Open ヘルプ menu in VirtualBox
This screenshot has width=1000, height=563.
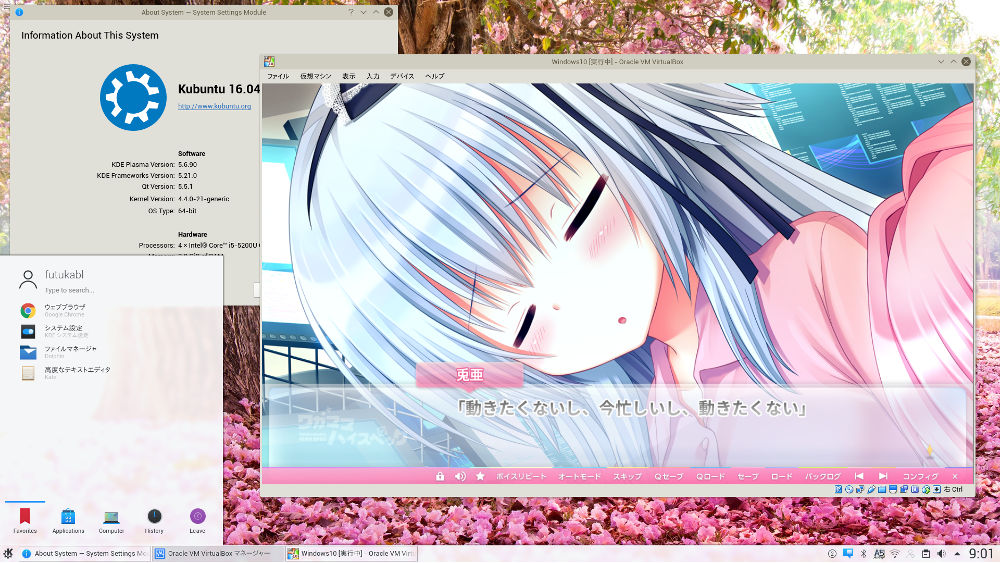point(434,76)
